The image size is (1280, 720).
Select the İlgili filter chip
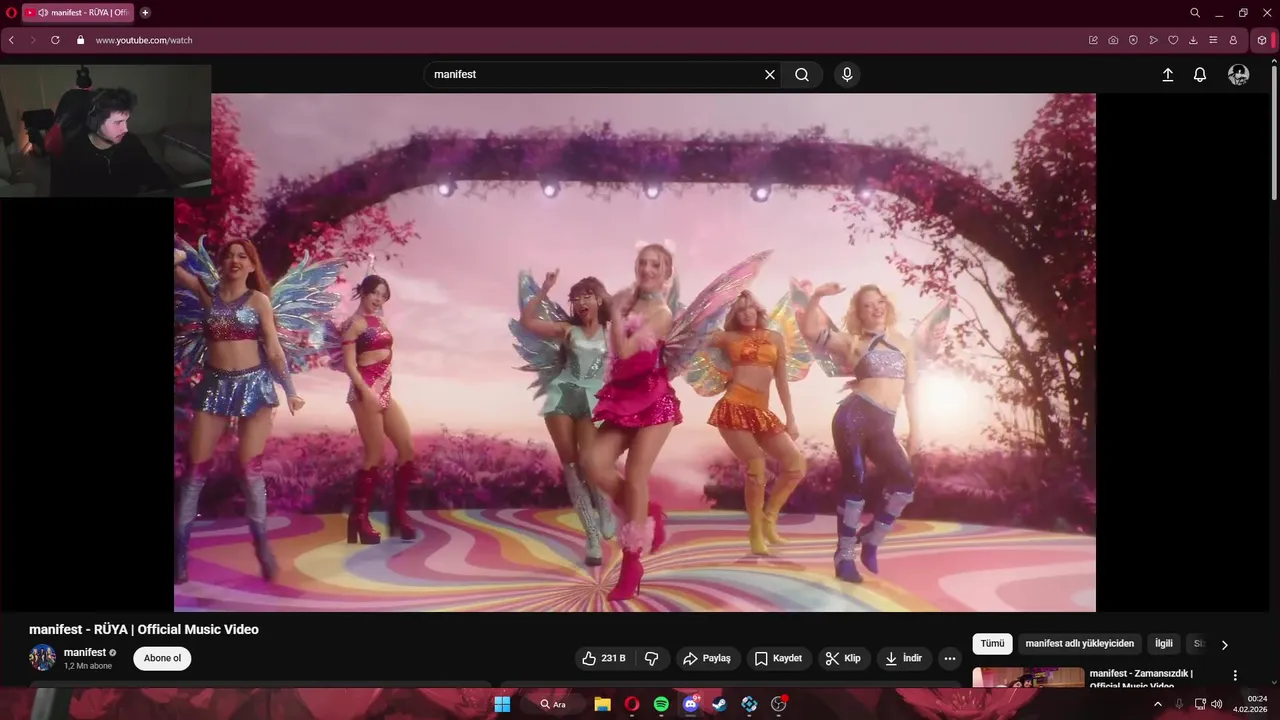click(1164, 644)
